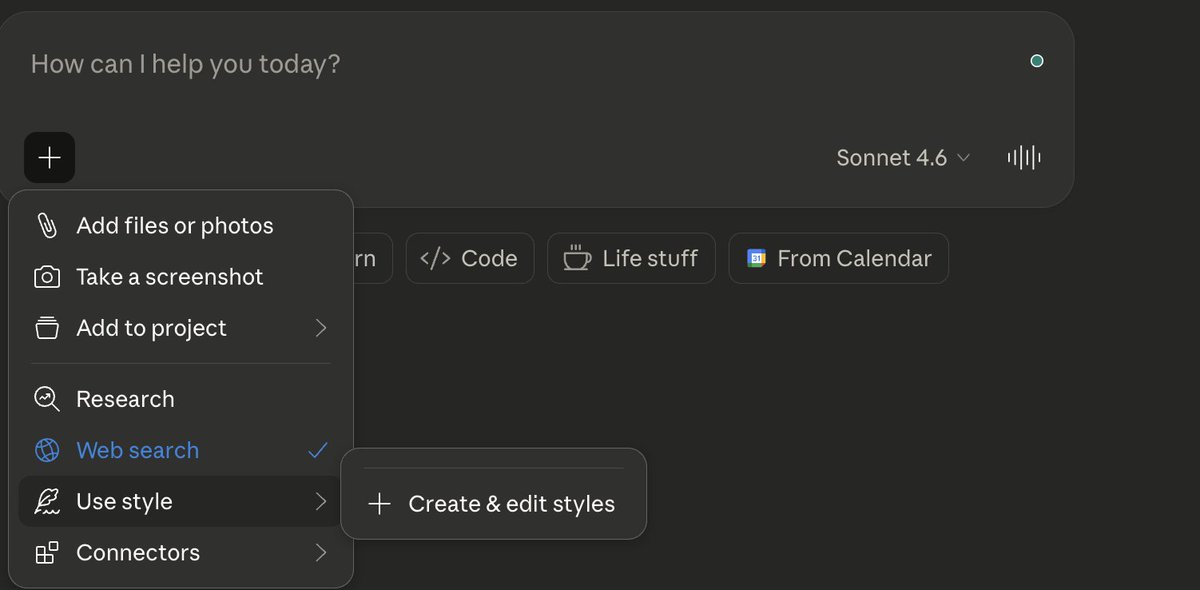Click the paperclip icon for adding files

coord(47,226)
